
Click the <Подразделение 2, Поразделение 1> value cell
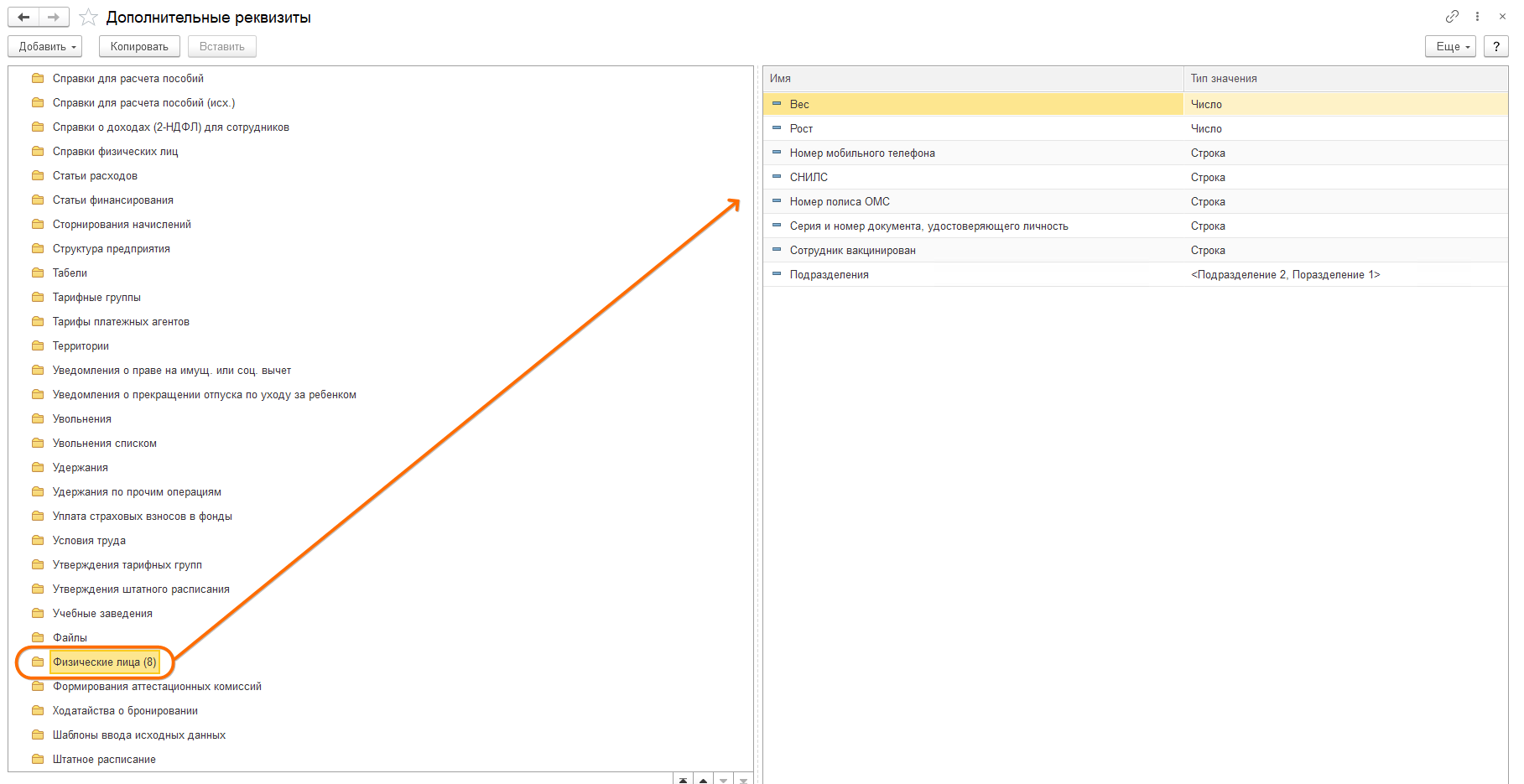tap(1345, 274)
